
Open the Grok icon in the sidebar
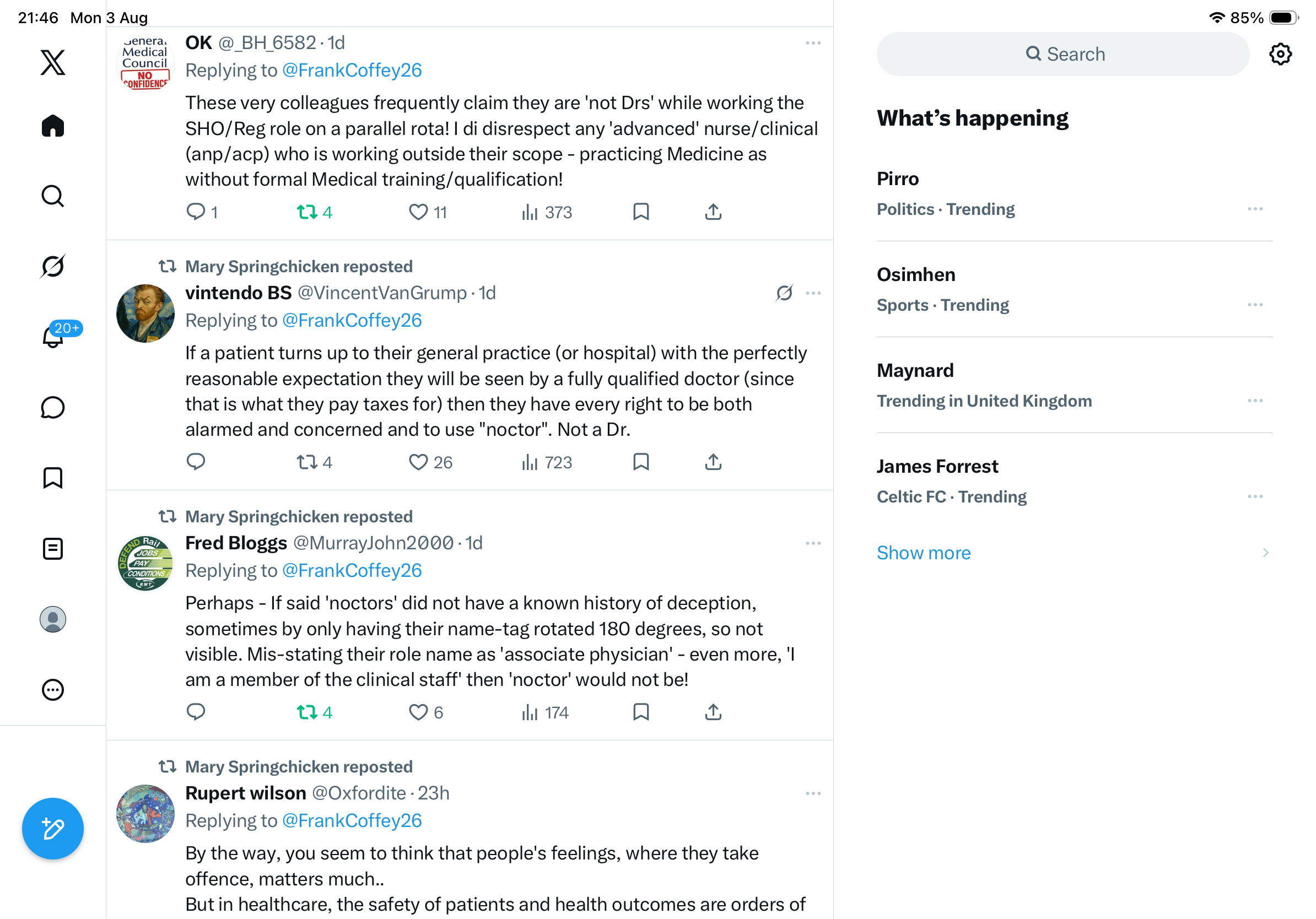tap(53, 266)
